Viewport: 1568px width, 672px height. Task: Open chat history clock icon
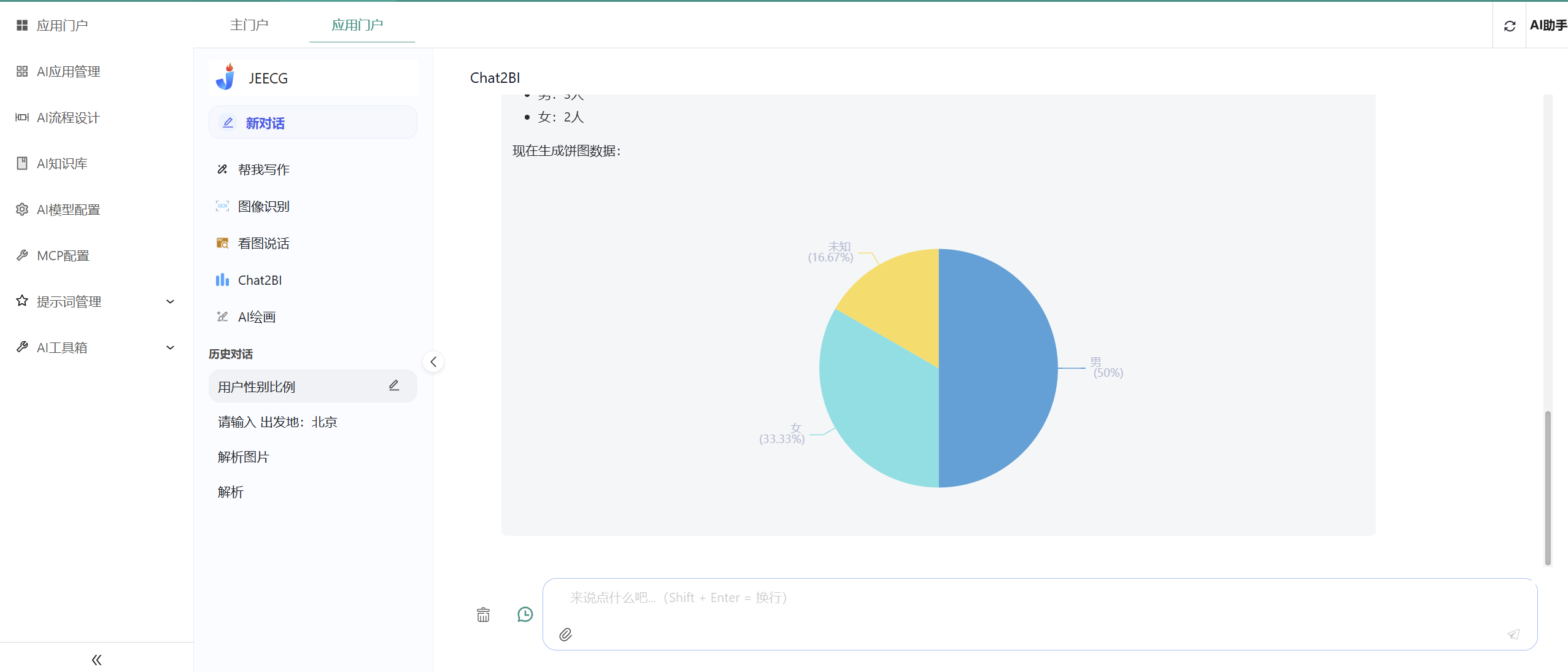click(525, 614)
